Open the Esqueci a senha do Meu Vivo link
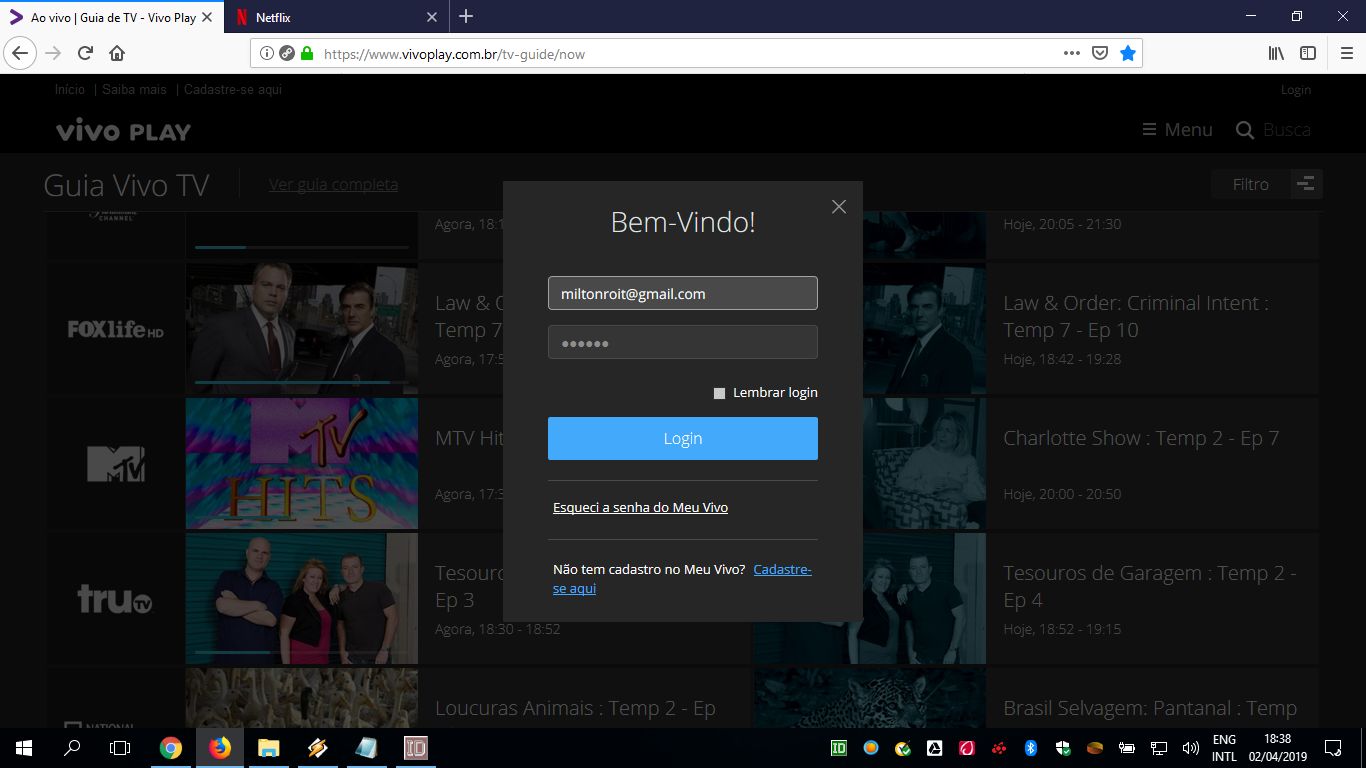This screenshot has width=1366, height=768. (640, 508)
